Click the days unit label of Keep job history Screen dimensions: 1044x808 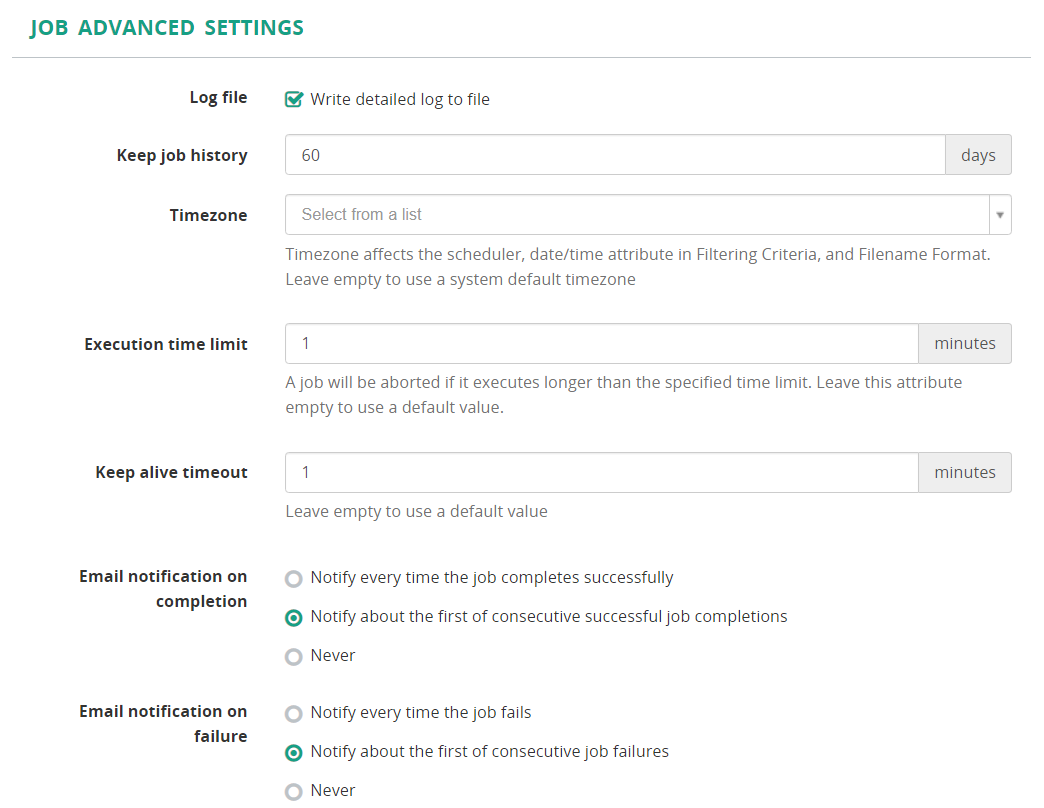coord(978,155)
